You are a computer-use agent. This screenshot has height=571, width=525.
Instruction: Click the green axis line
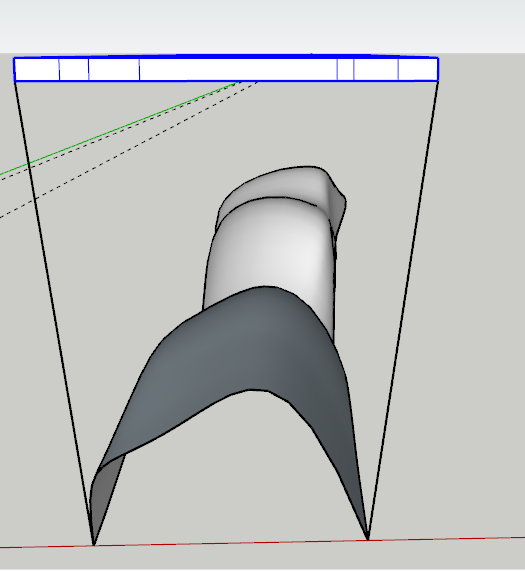[120, 129]
